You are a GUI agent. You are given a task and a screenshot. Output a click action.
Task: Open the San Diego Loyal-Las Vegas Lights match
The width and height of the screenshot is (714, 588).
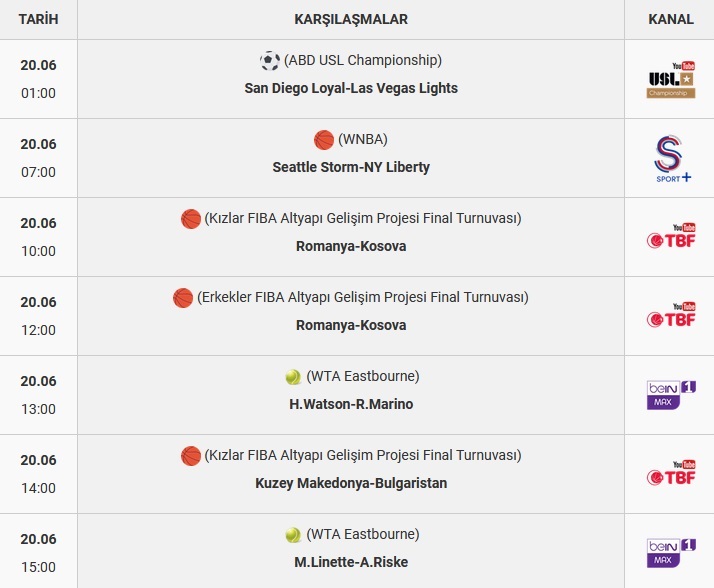tap(351, 88)
